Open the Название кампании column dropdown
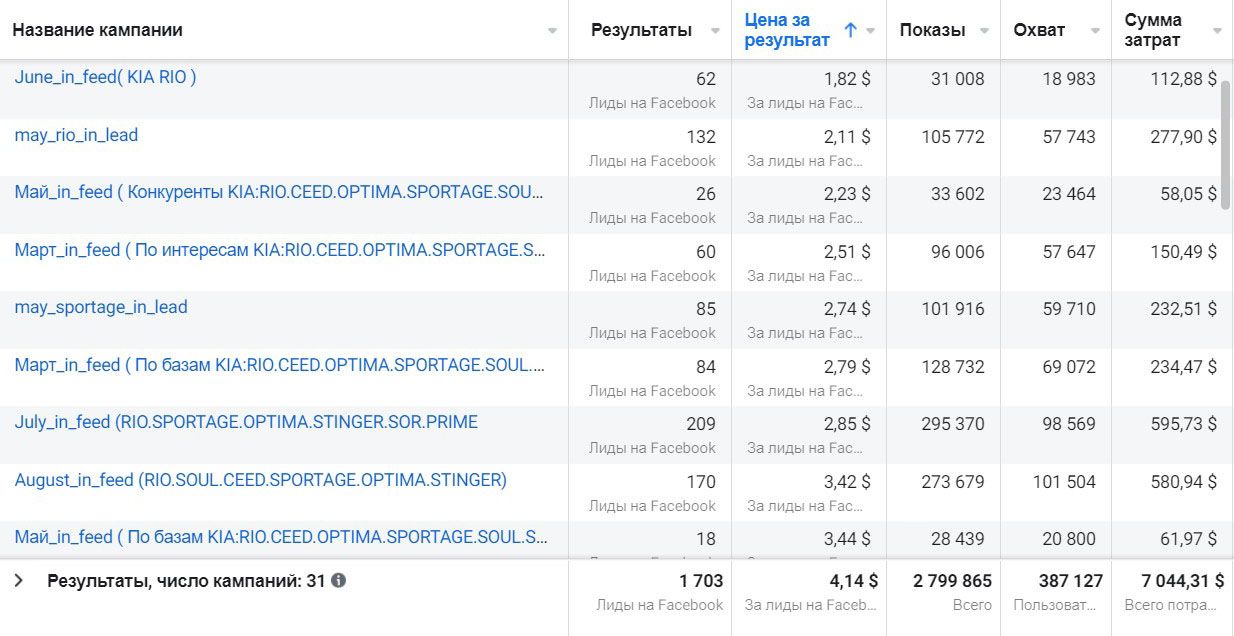1234x636 pixels. pyautogui.click(x=552, y=31)
